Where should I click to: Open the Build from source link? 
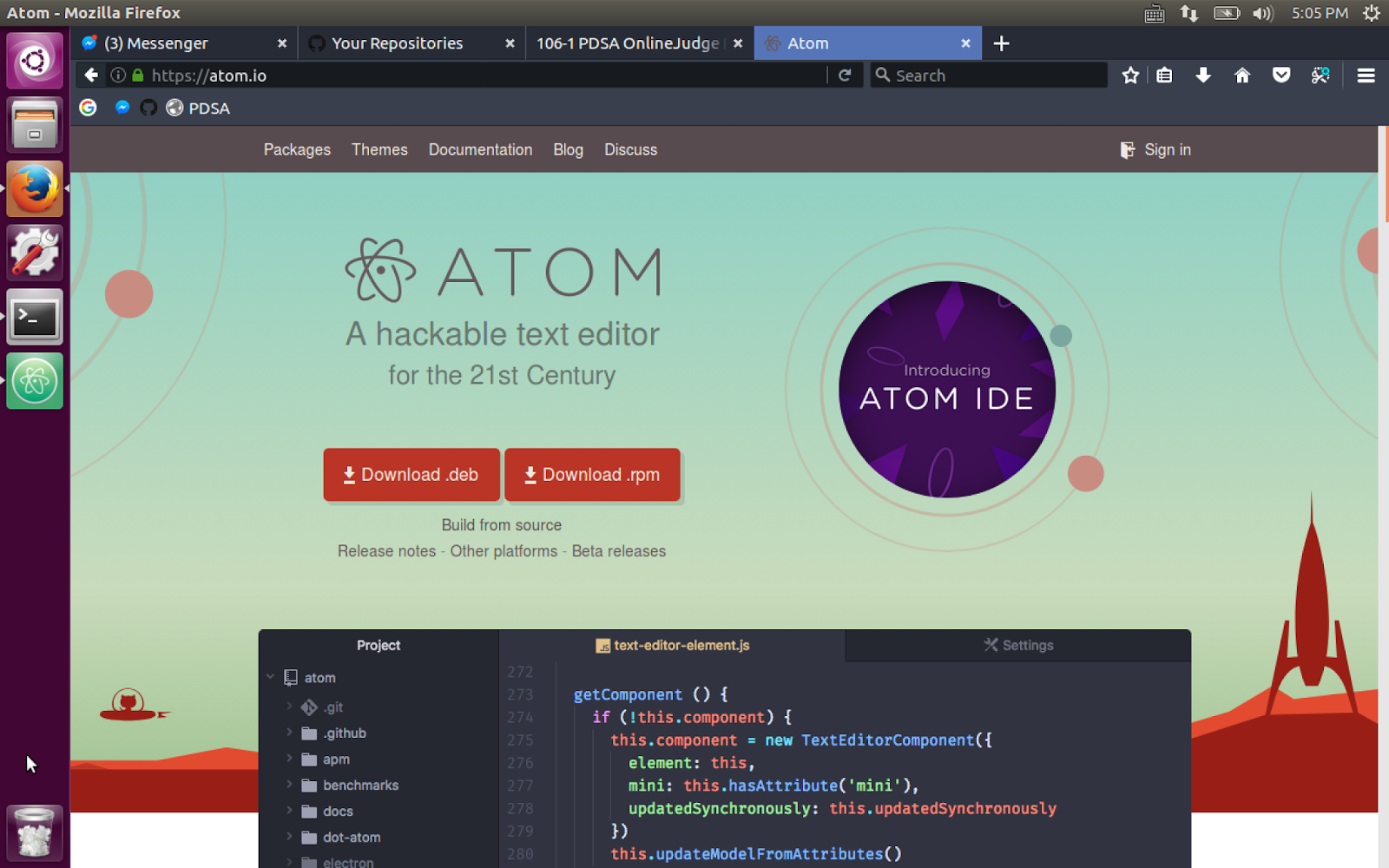502,525
